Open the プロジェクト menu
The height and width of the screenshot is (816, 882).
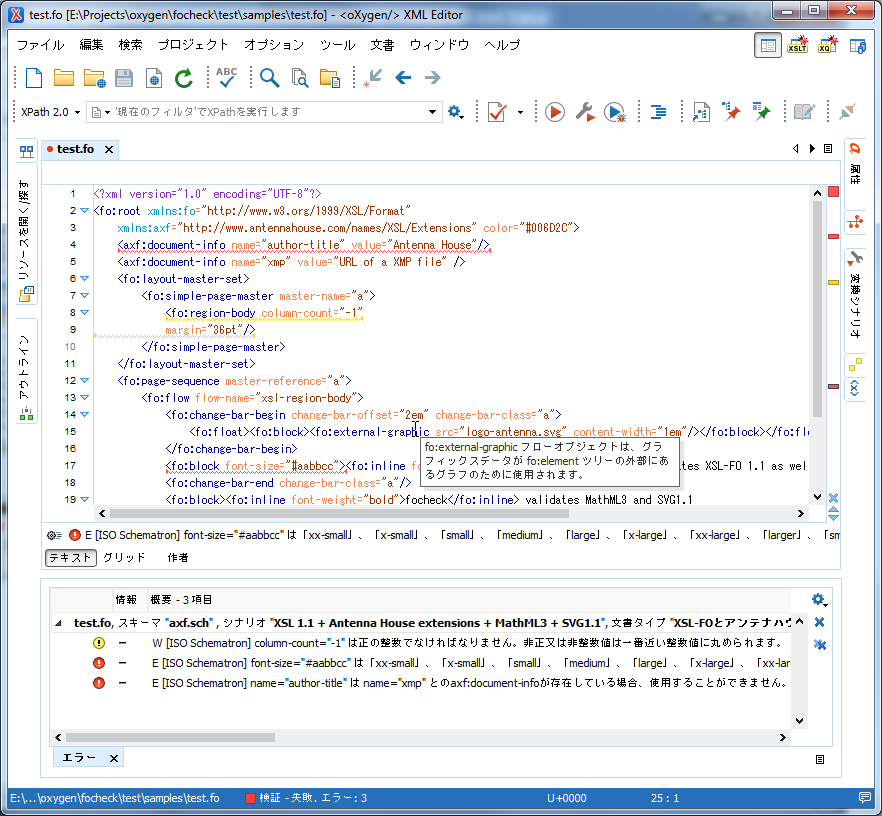(x=193, y=45)
